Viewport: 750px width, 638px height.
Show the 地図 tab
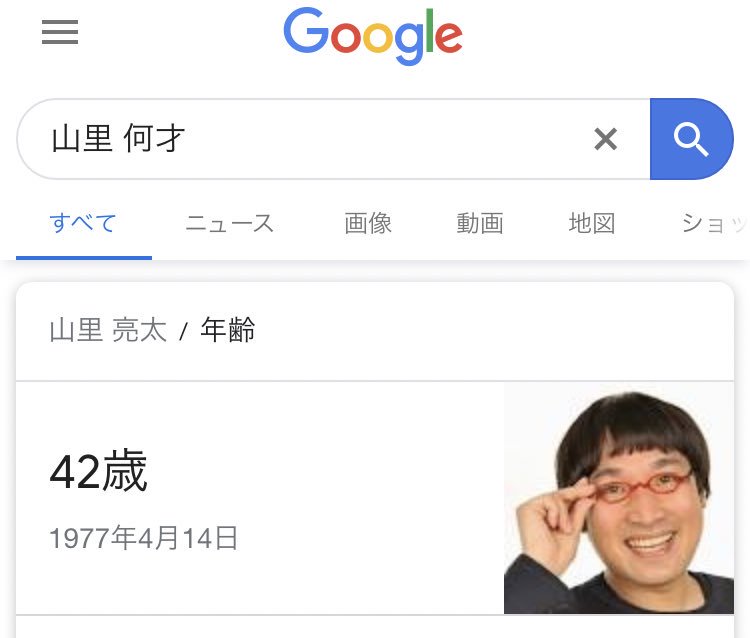click(x=592, y=223)
